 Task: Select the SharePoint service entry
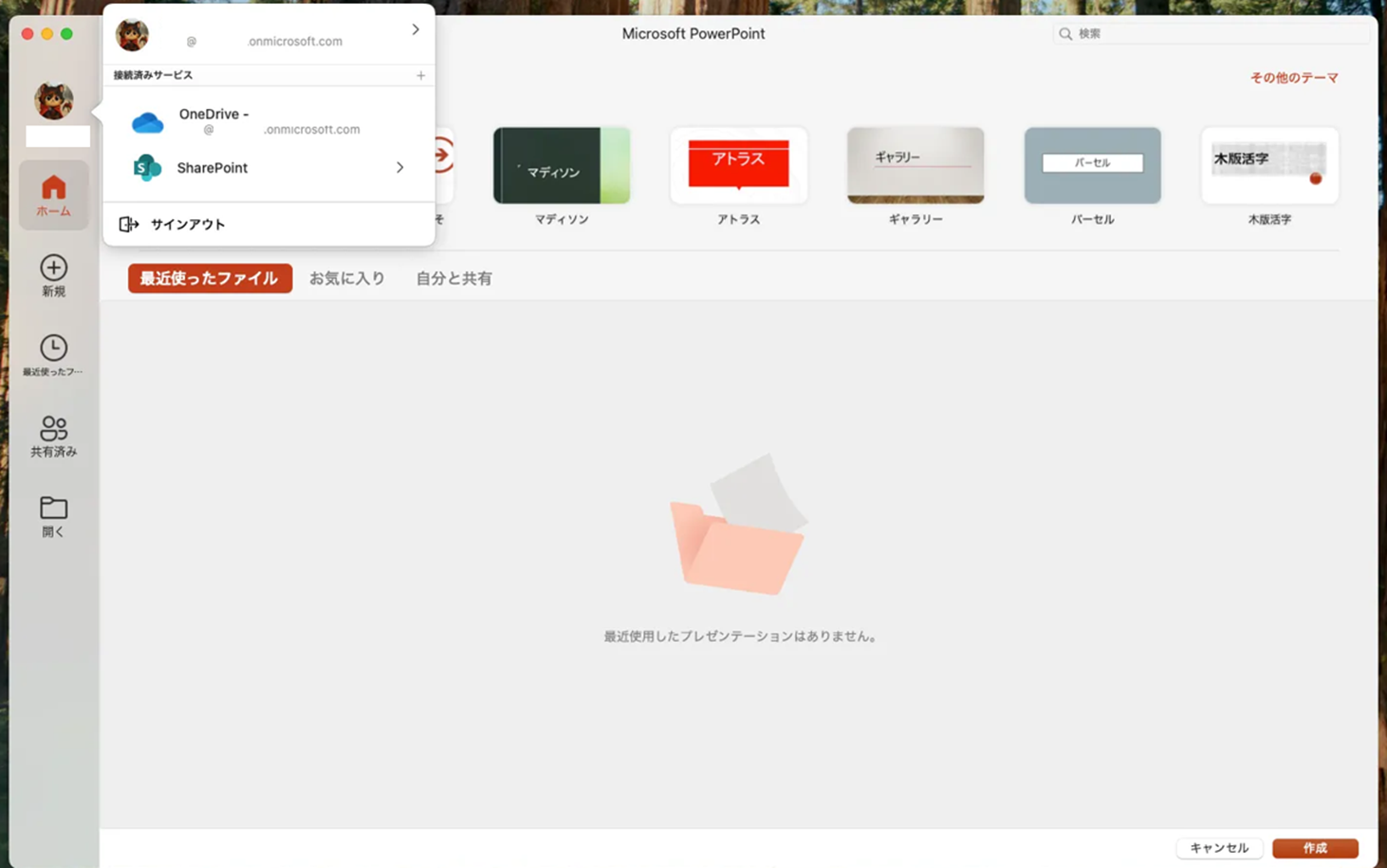(x=268, y=168)
